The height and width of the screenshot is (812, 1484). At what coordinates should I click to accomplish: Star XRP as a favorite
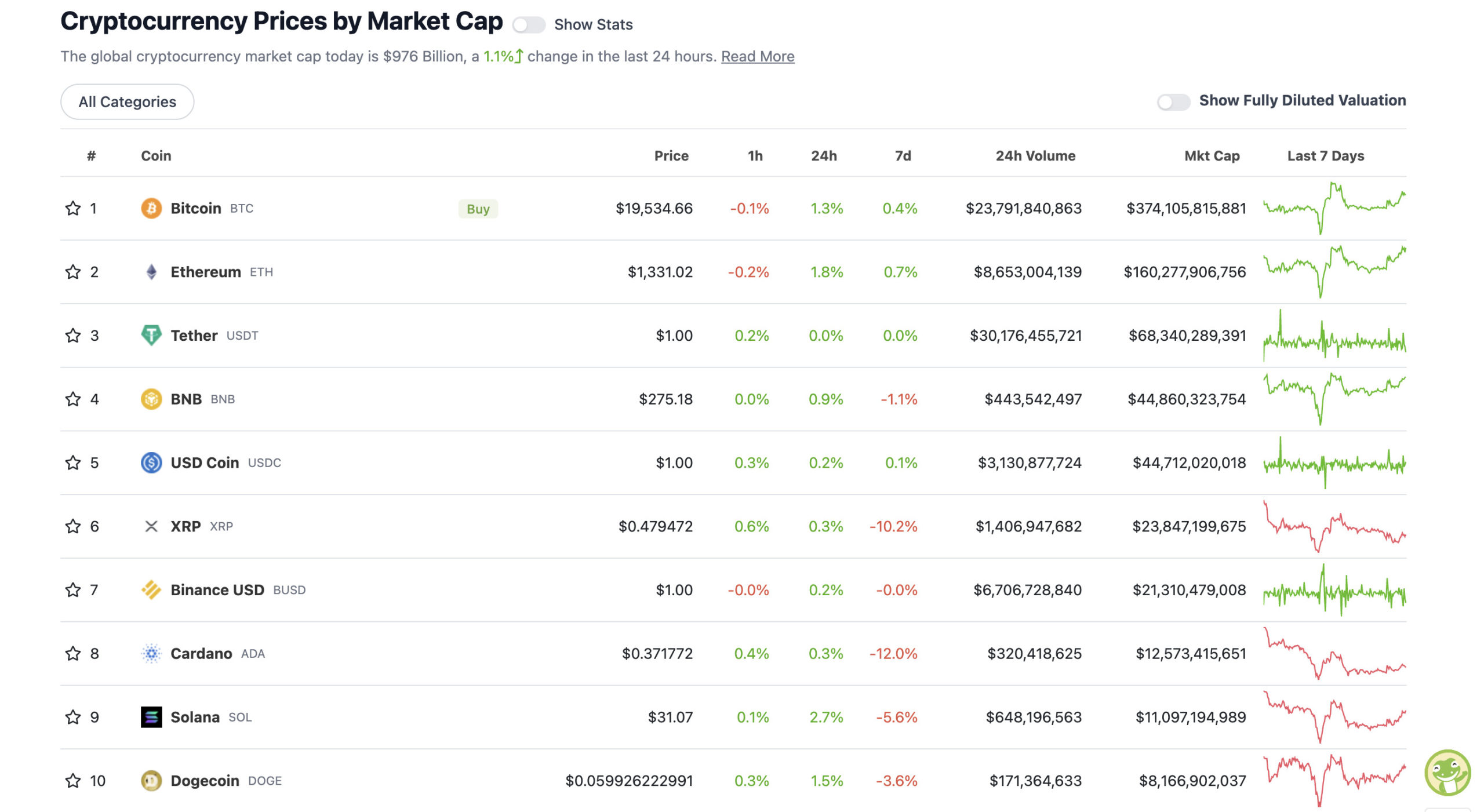tap(72, 526)
